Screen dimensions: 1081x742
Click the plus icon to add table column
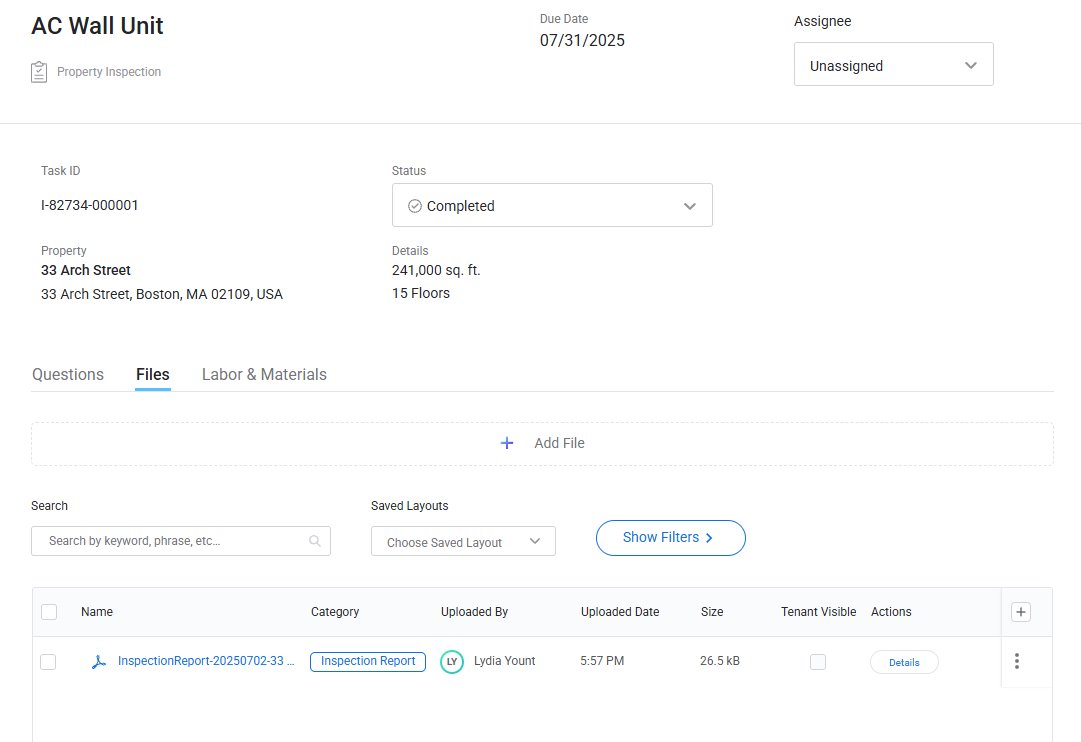click(1020, 612)
